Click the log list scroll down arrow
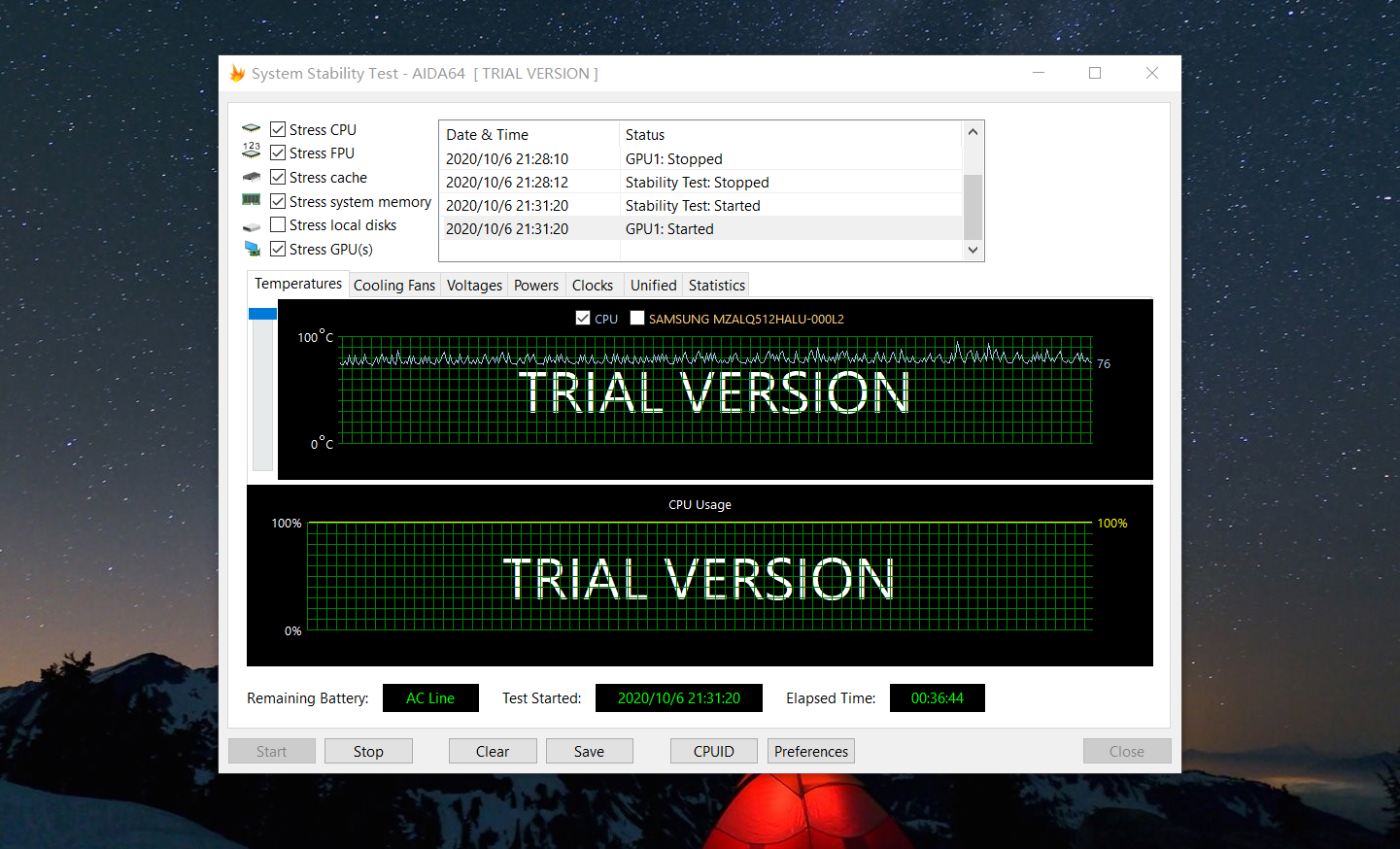The width and height of the screenshot is (1400, 849). click(973, 250)
